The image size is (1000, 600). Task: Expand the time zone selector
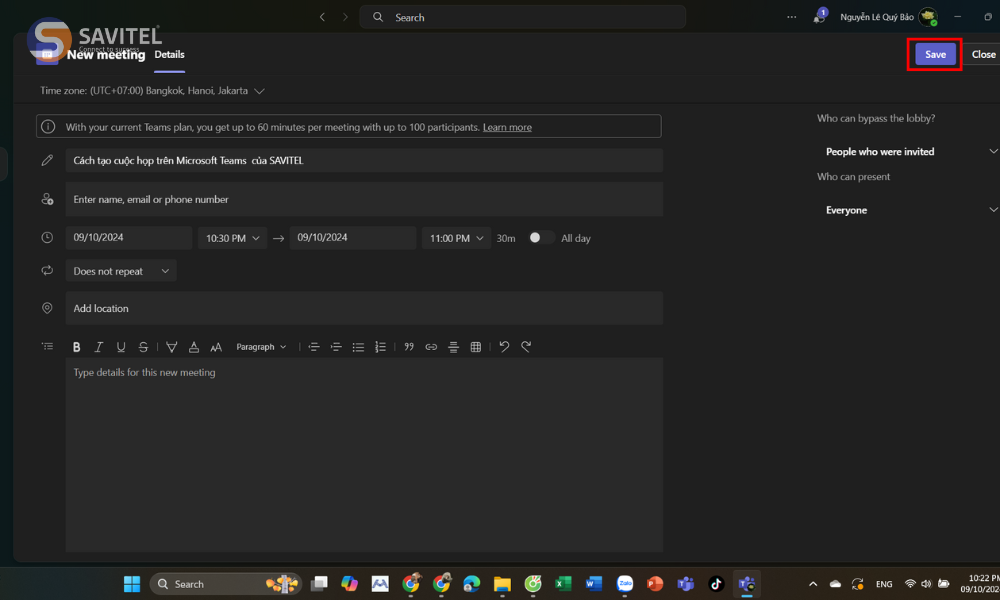[x=260, y=91]
